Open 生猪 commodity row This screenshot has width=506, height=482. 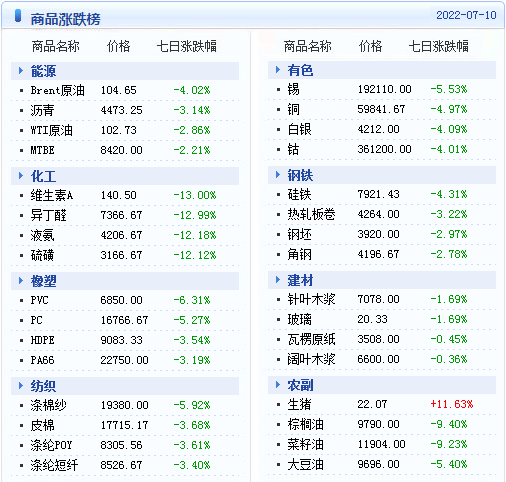[x=382, y=404]
